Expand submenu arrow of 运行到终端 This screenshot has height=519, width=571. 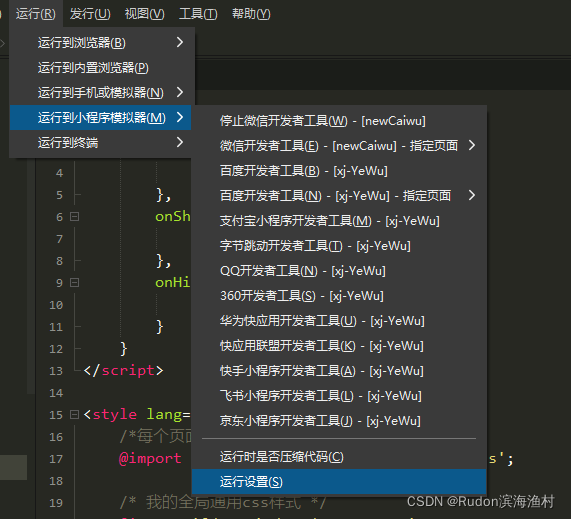[180, 142]
